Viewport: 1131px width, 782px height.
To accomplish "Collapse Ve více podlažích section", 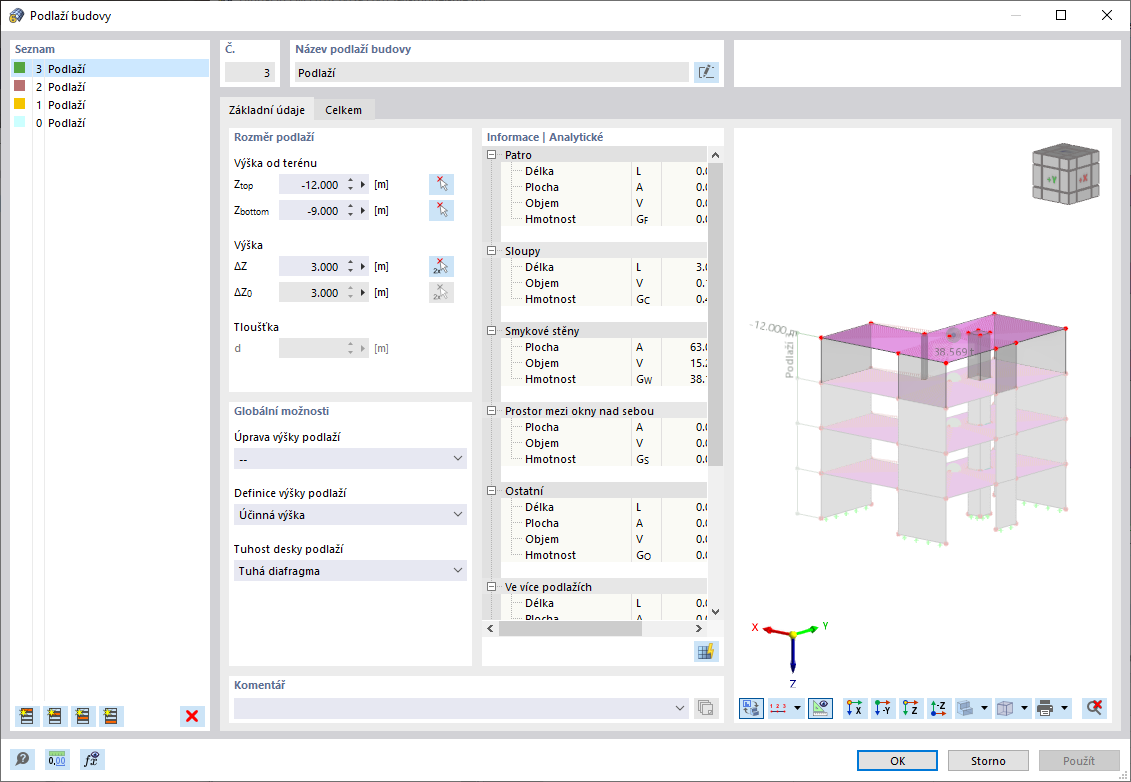I will (492, 587).
